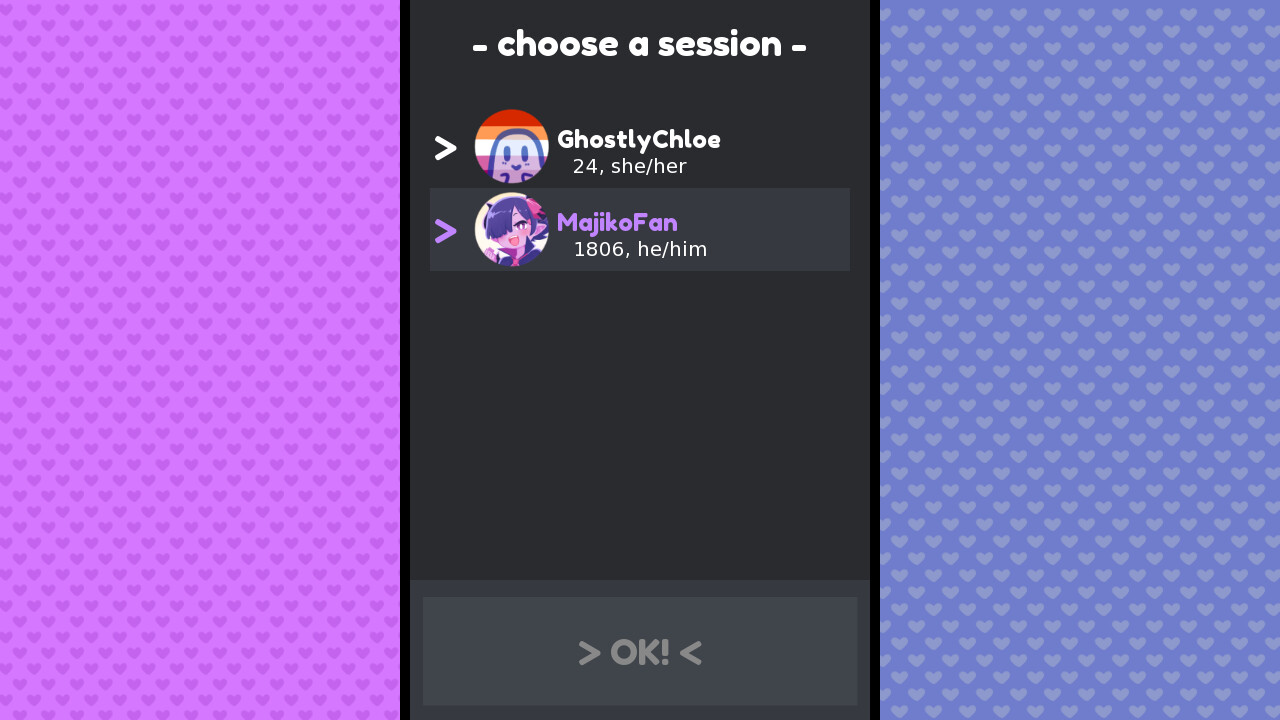Confirm selection with the OK! button
Viewport: 1280px width, 720px height.
coord(640,651)
